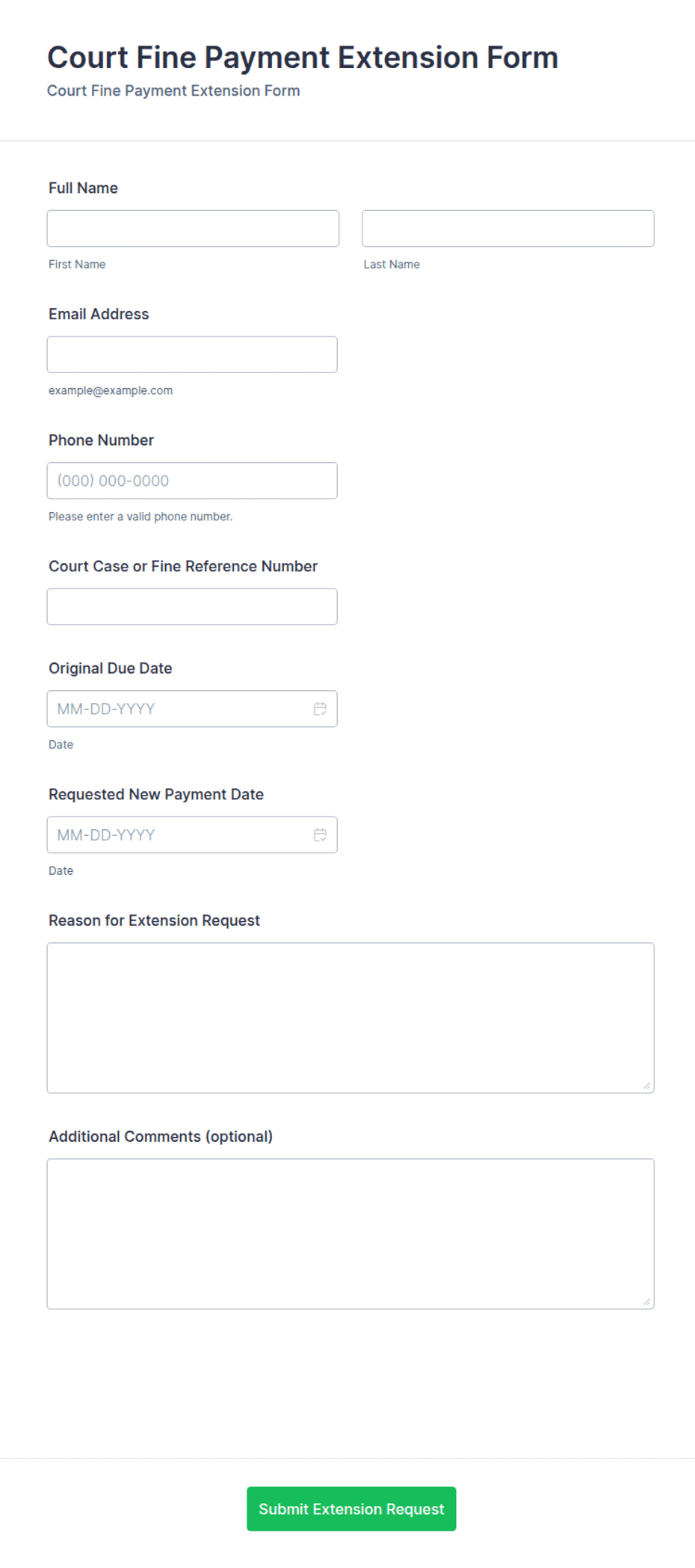This screenshot has height=1568, width=695.
Task: Click the Requested New Payment Date text field
Action: [179, 835]
